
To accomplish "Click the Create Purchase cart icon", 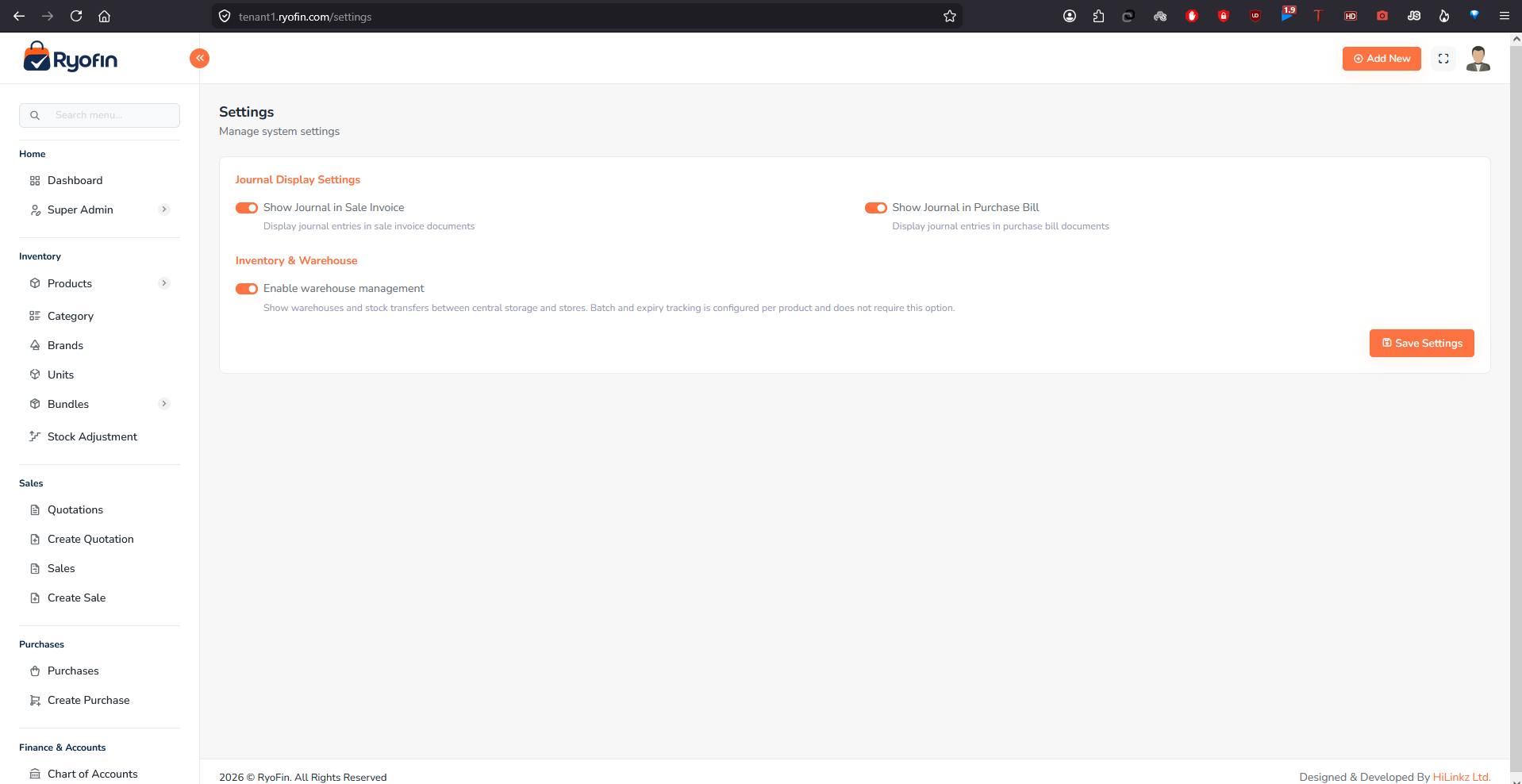I will (x=35, y=701).
